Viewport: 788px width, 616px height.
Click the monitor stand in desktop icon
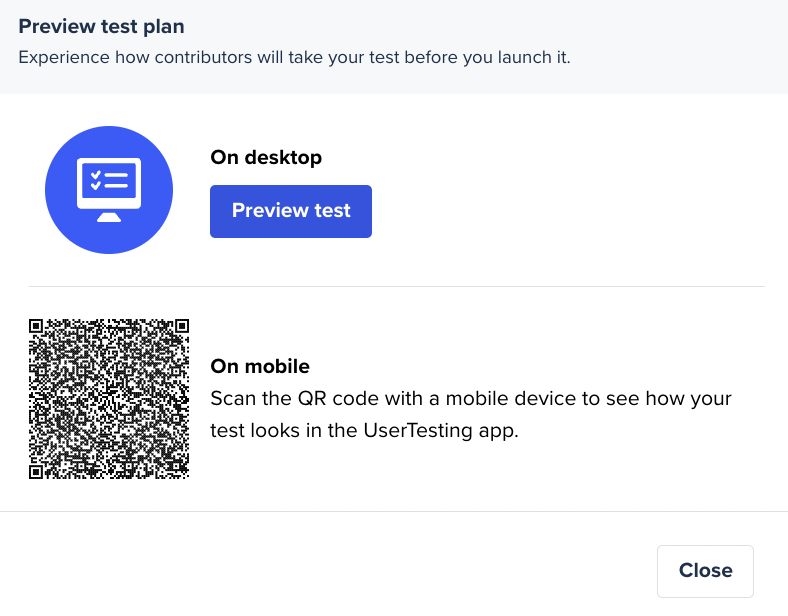(x=109, y=217)
